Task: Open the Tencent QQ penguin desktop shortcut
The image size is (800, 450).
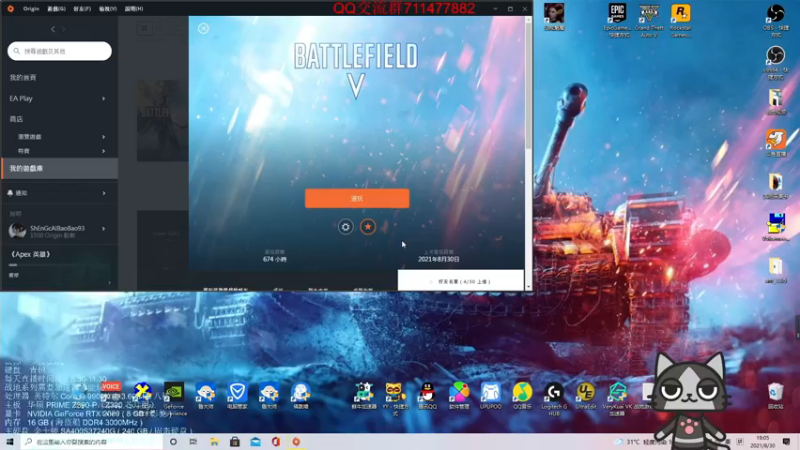Action: point(428,396)
